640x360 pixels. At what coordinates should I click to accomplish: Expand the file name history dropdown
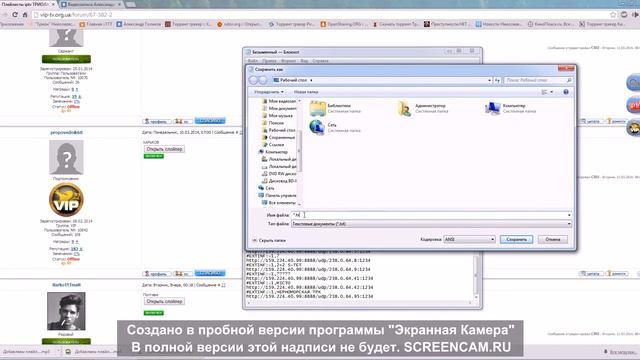(x=569, y=215)
